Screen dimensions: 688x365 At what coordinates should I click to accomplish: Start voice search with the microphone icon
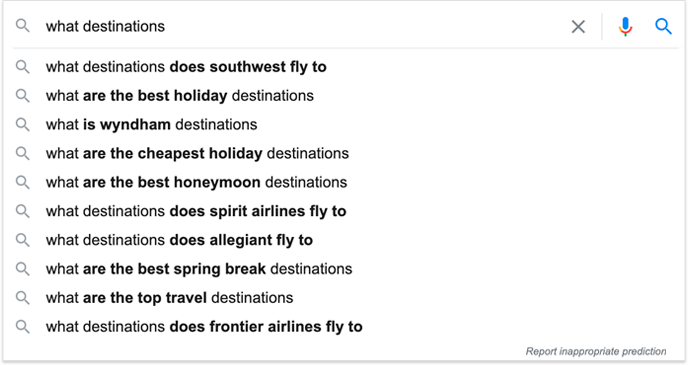coord(625,27)
